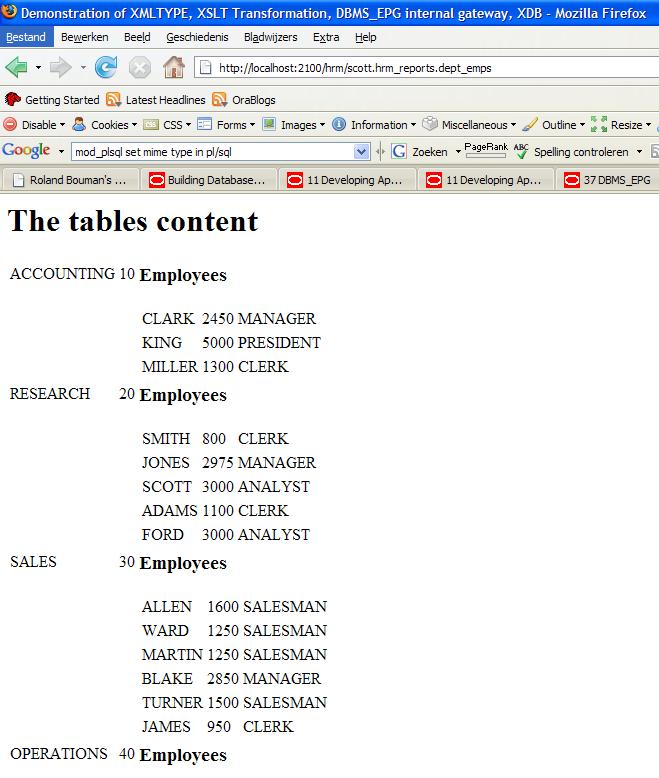This screenshot has height=778, width=659.
Task: Go back with the green arrow
Action: pyautogui.click(x=16, y=67)
